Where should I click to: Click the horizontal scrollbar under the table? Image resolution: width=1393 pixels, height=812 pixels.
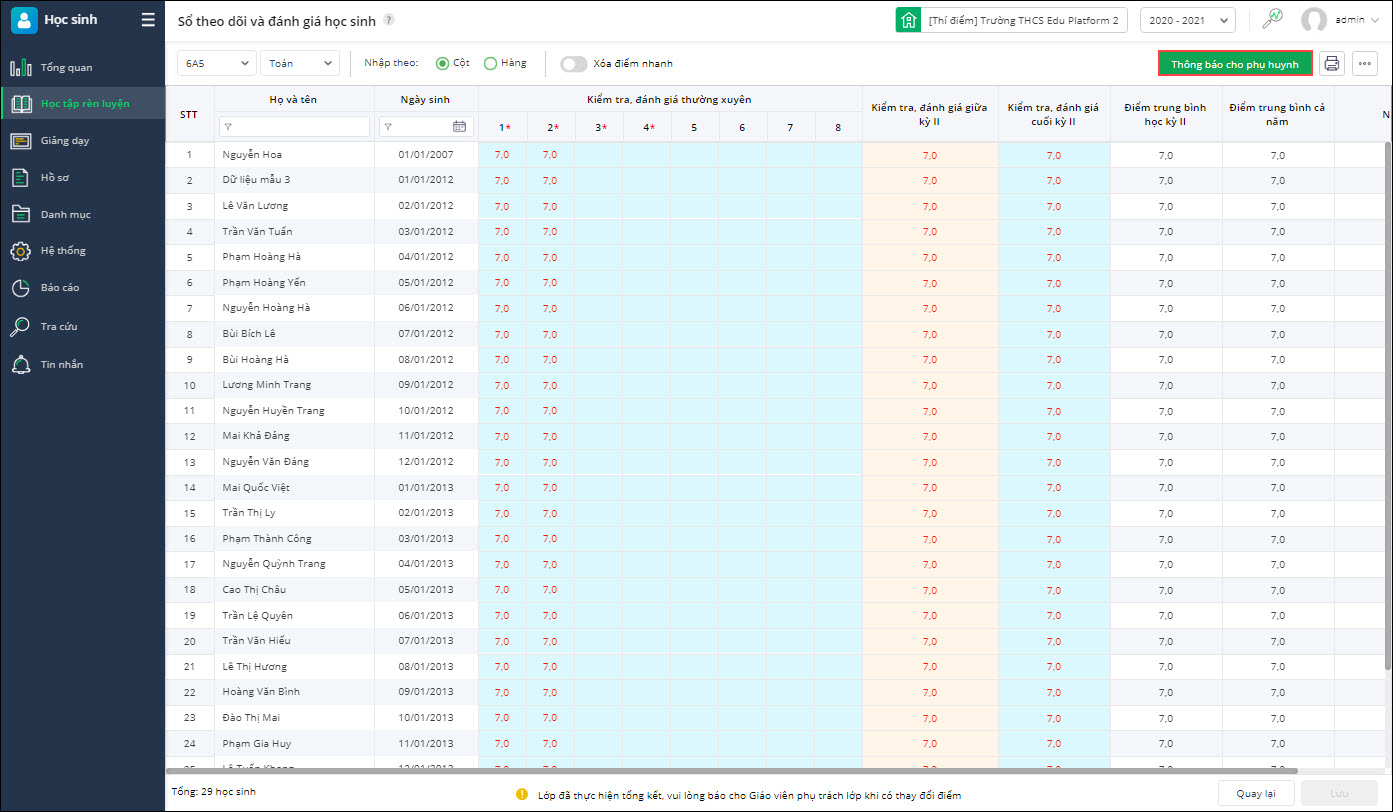[x=730, y=771]
